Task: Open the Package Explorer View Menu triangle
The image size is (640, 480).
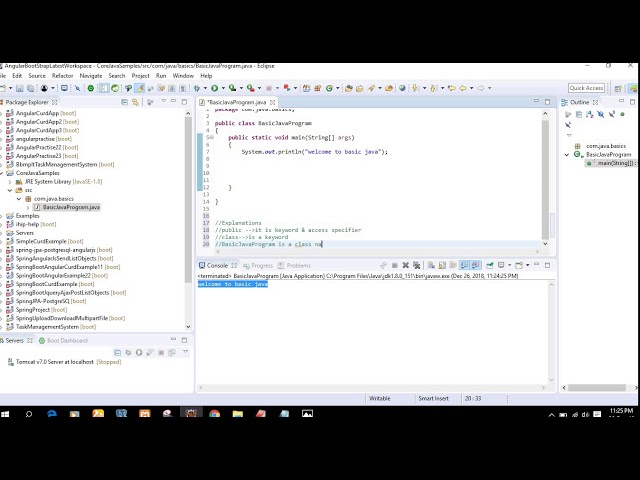Action: (x=164, y=102)
